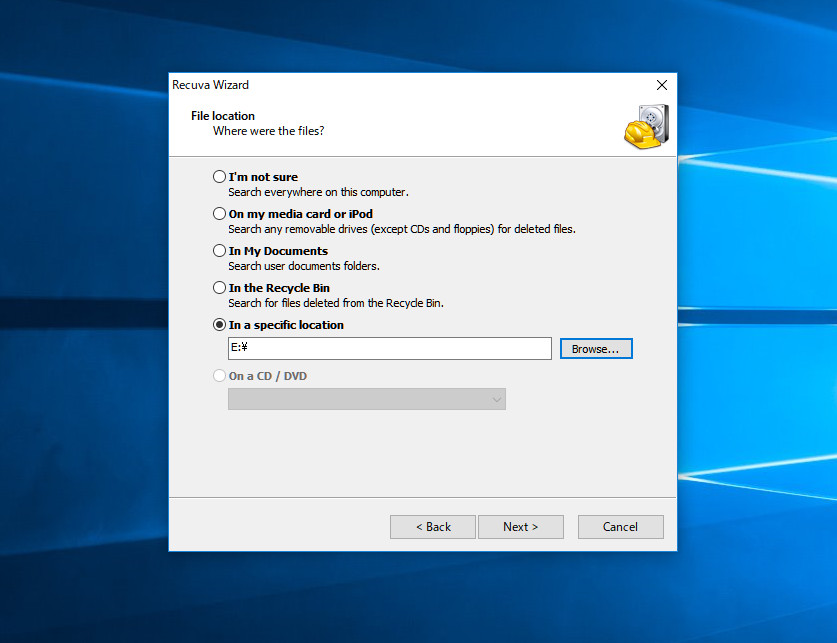Image resolution: width=837 pixels, height=643 pixels.
Task: Click the "Where were the files?" subtitle
Action: click(x=268, y=131)
